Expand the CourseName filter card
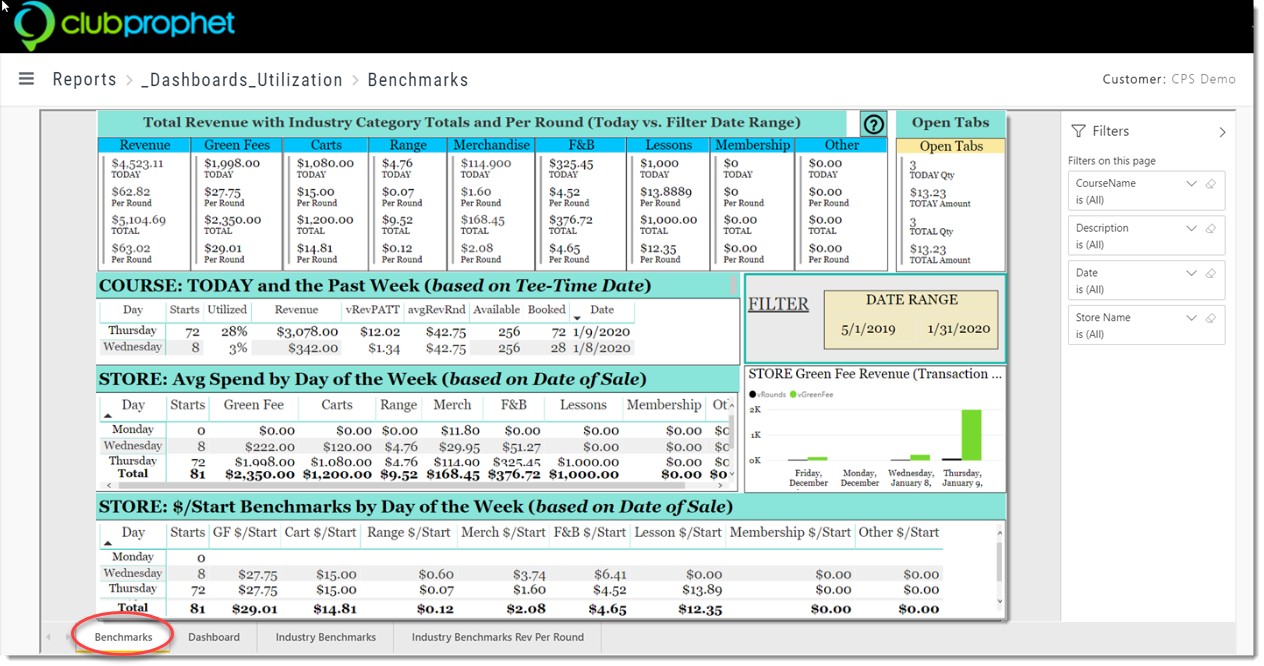 [x=1191, y=184]
